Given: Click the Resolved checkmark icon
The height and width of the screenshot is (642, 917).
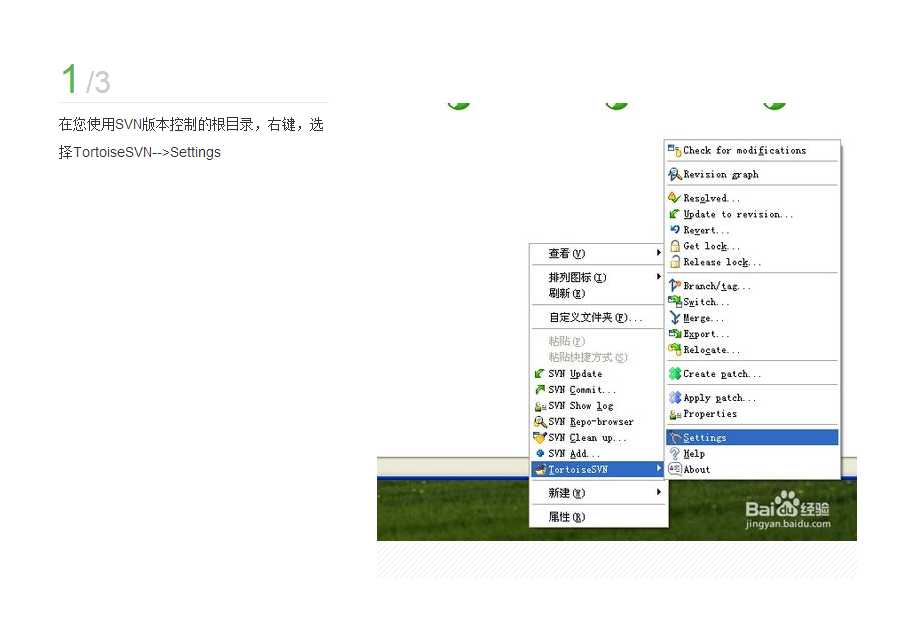Looking at the screenshot, I should (674, 198).
